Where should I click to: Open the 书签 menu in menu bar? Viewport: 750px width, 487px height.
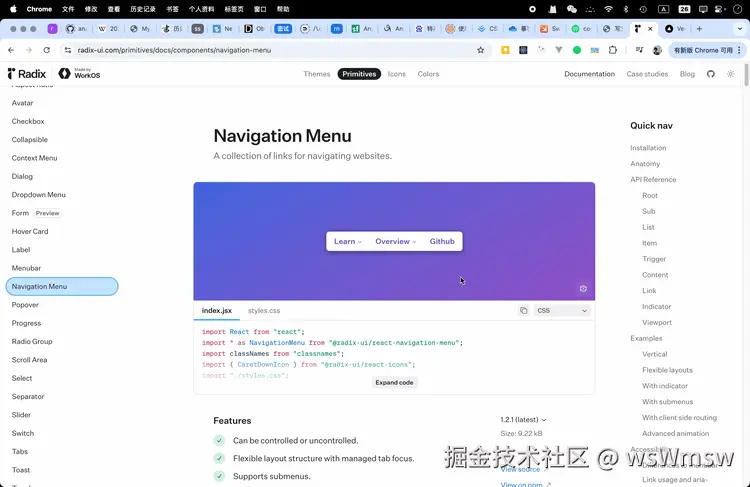pos(172,9)
